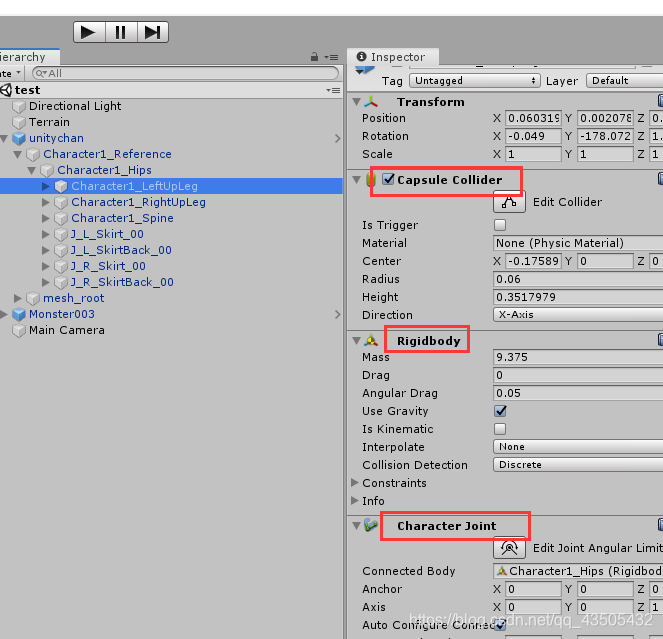Open the Interpolate dropdown
The height and width of the screenshot is (639, 663).
pos(578,447)
